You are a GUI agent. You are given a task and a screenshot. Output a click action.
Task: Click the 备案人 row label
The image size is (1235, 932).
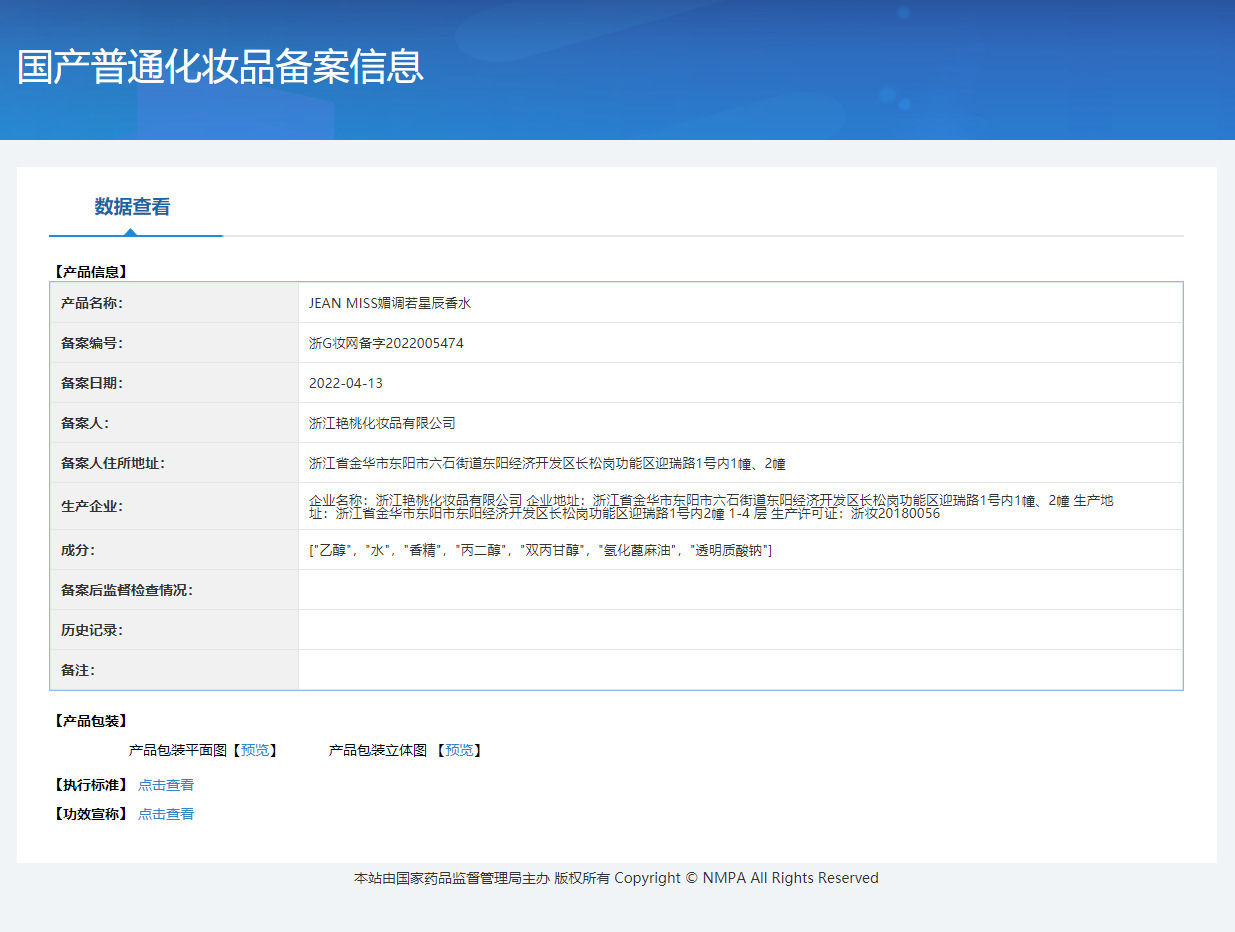84,423
